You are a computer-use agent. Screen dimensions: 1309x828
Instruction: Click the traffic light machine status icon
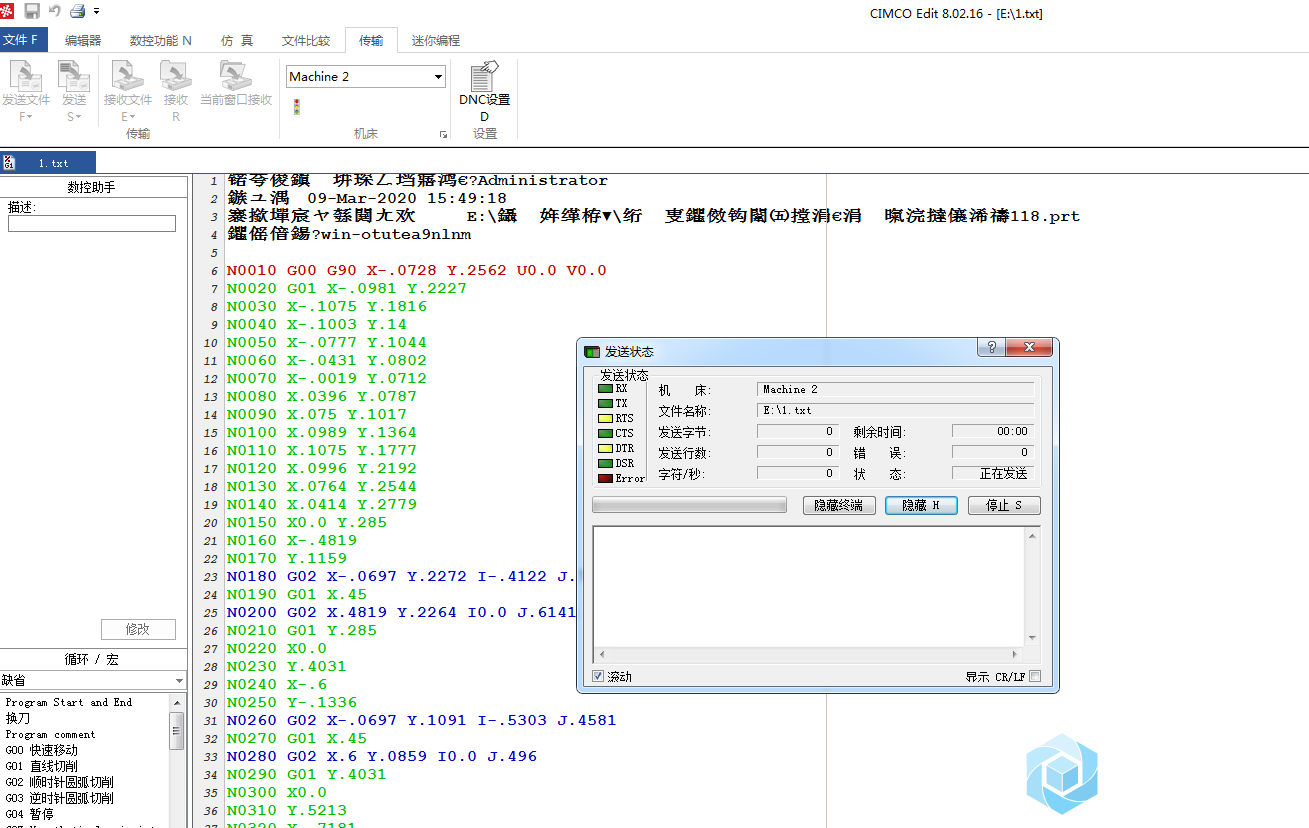point(296,106)
